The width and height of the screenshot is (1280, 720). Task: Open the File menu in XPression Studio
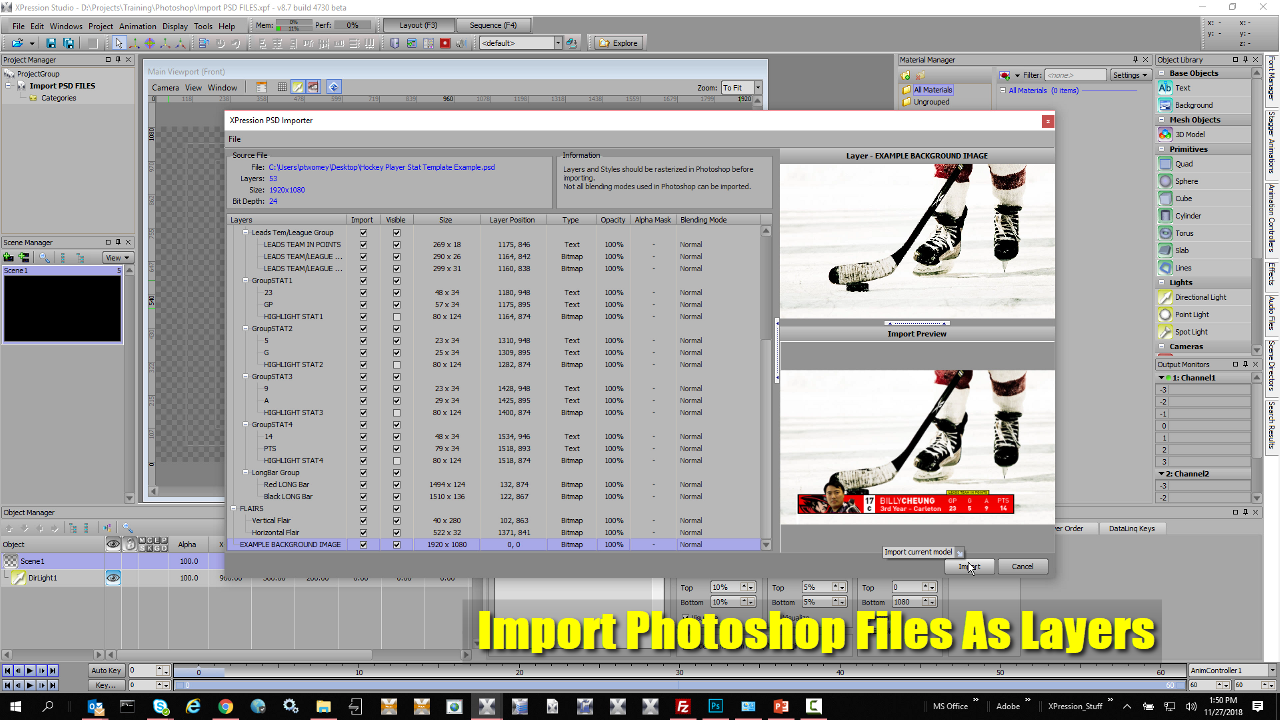click(18, 26)
